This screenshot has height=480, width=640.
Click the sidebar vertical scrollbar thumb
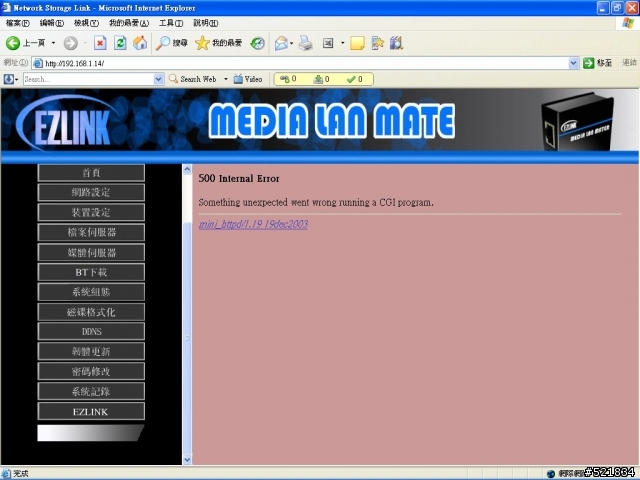click(x=187, y=338)
